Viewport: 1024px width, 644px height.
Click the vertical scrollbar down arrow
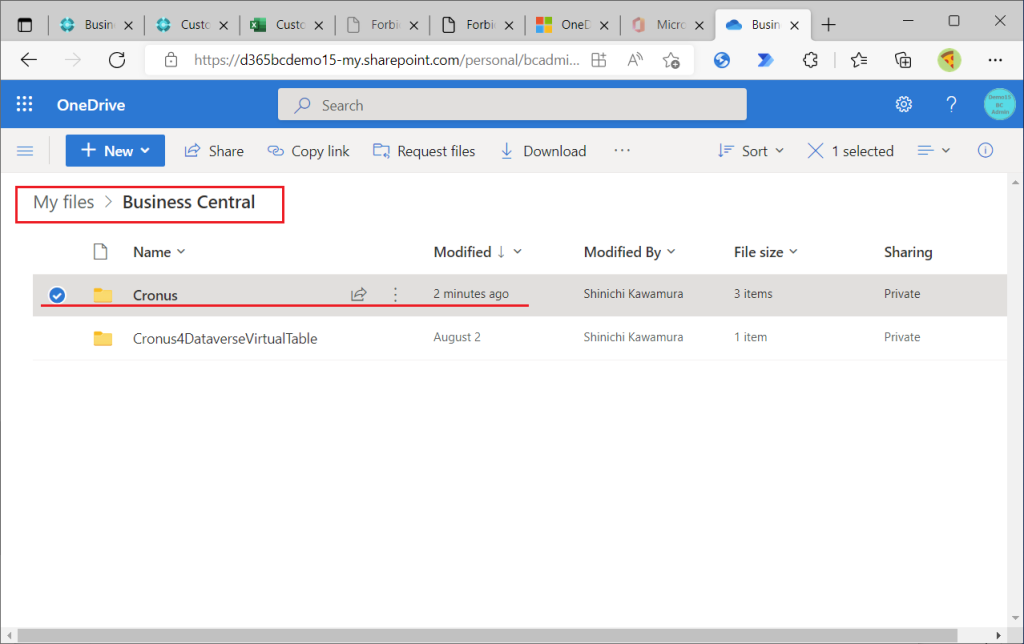(x=1015, y=617)
